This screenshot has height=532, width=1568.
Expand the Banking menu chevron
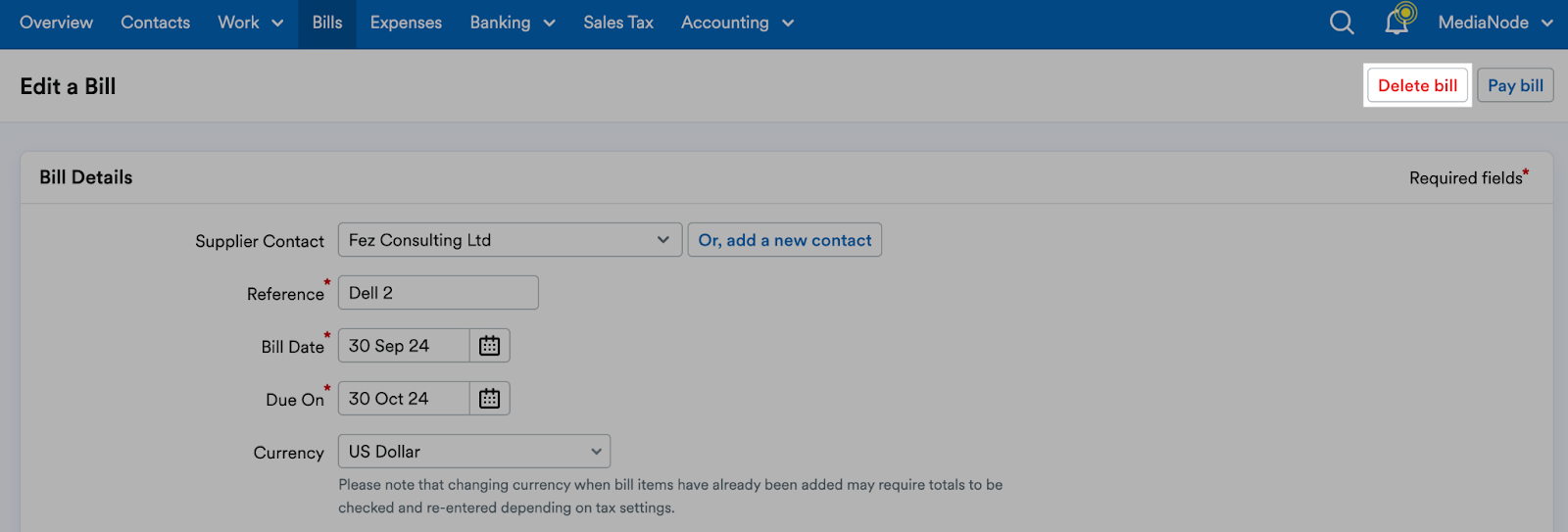coord(549,24)
